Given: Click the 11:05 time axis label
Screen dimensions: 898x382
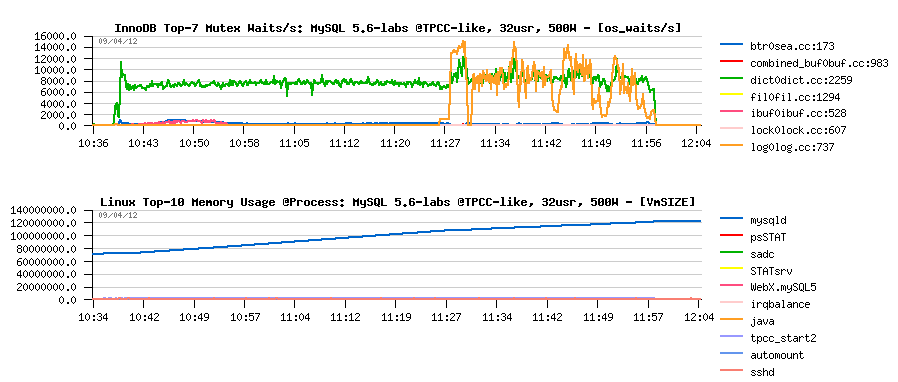Looking at the screenshot, I should (x=294, y=142).
